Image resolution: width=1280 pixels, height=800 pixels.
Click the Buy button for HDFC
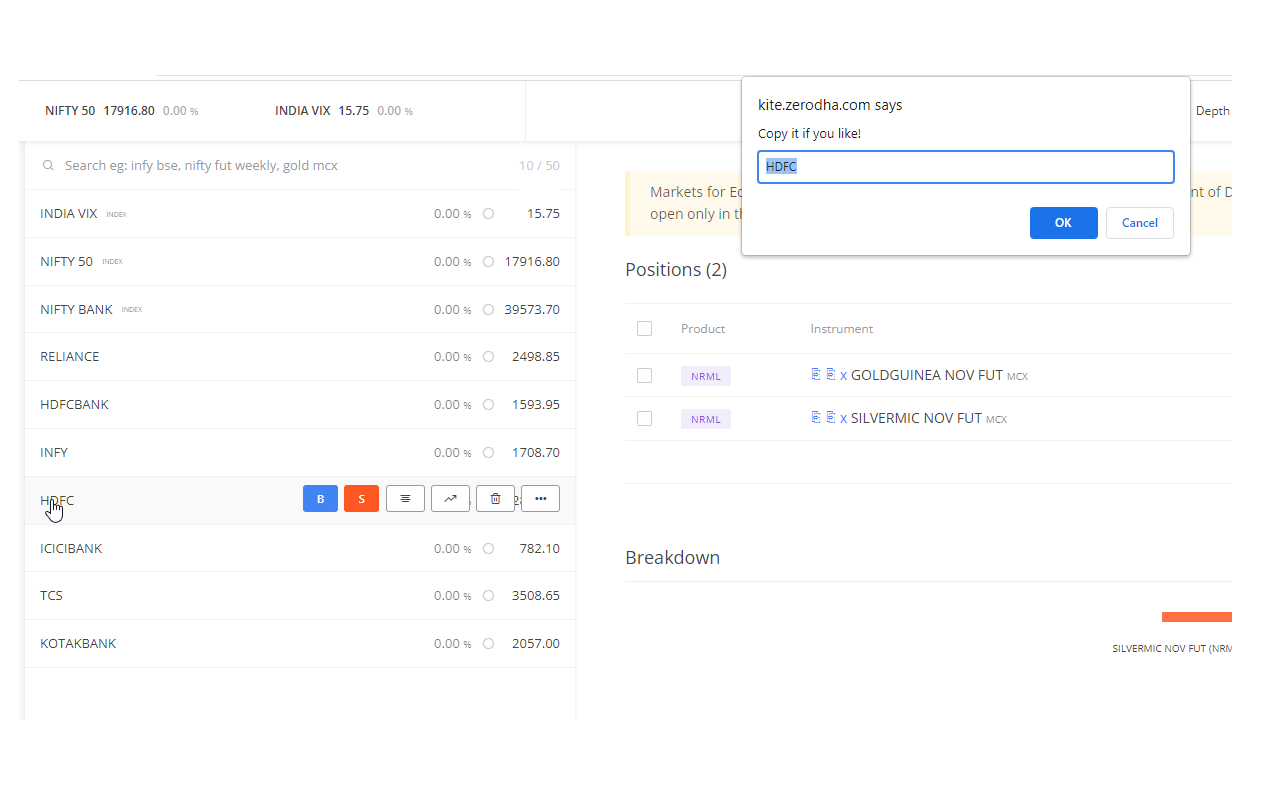pyautogui.click(x=320, y=498)
